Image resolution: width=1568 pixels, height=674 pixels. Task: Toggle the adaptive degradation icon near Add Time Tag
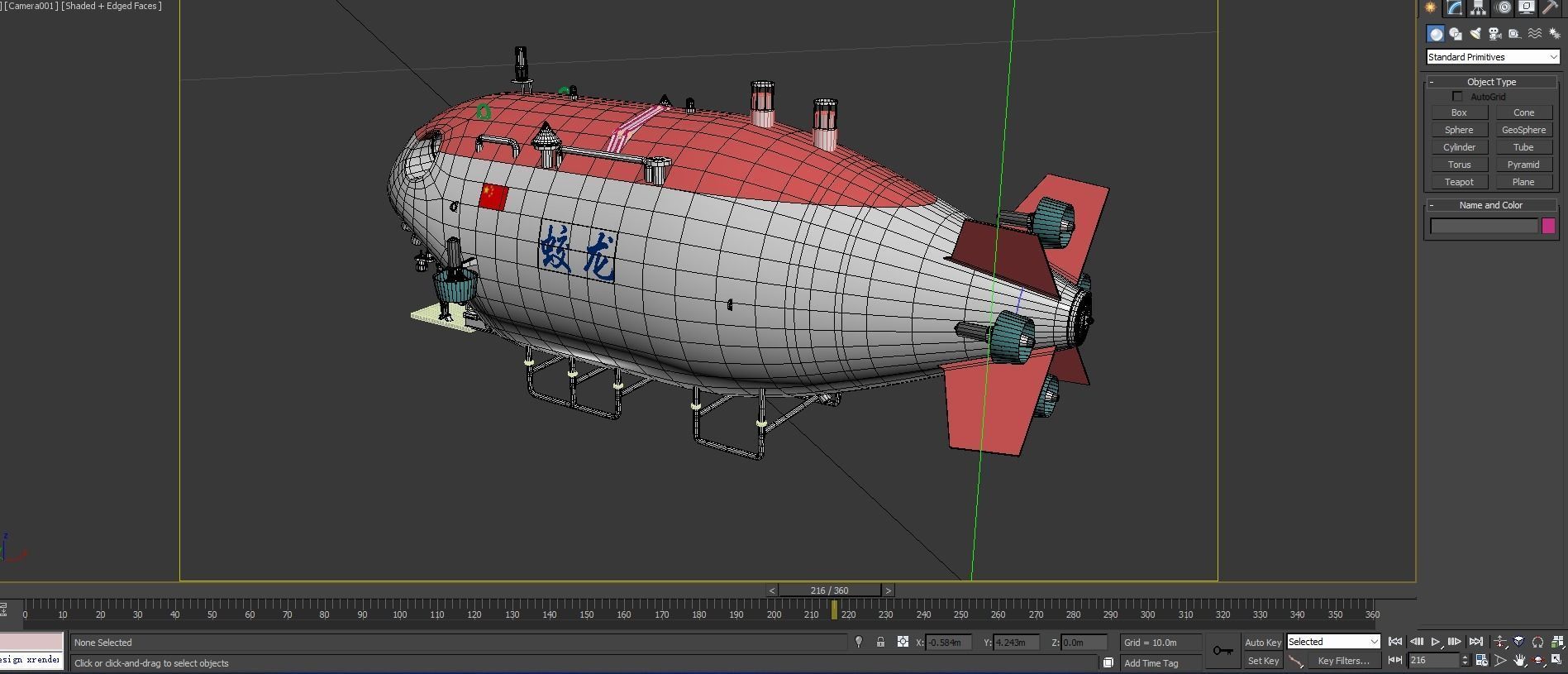click(x=1108, y=663)
